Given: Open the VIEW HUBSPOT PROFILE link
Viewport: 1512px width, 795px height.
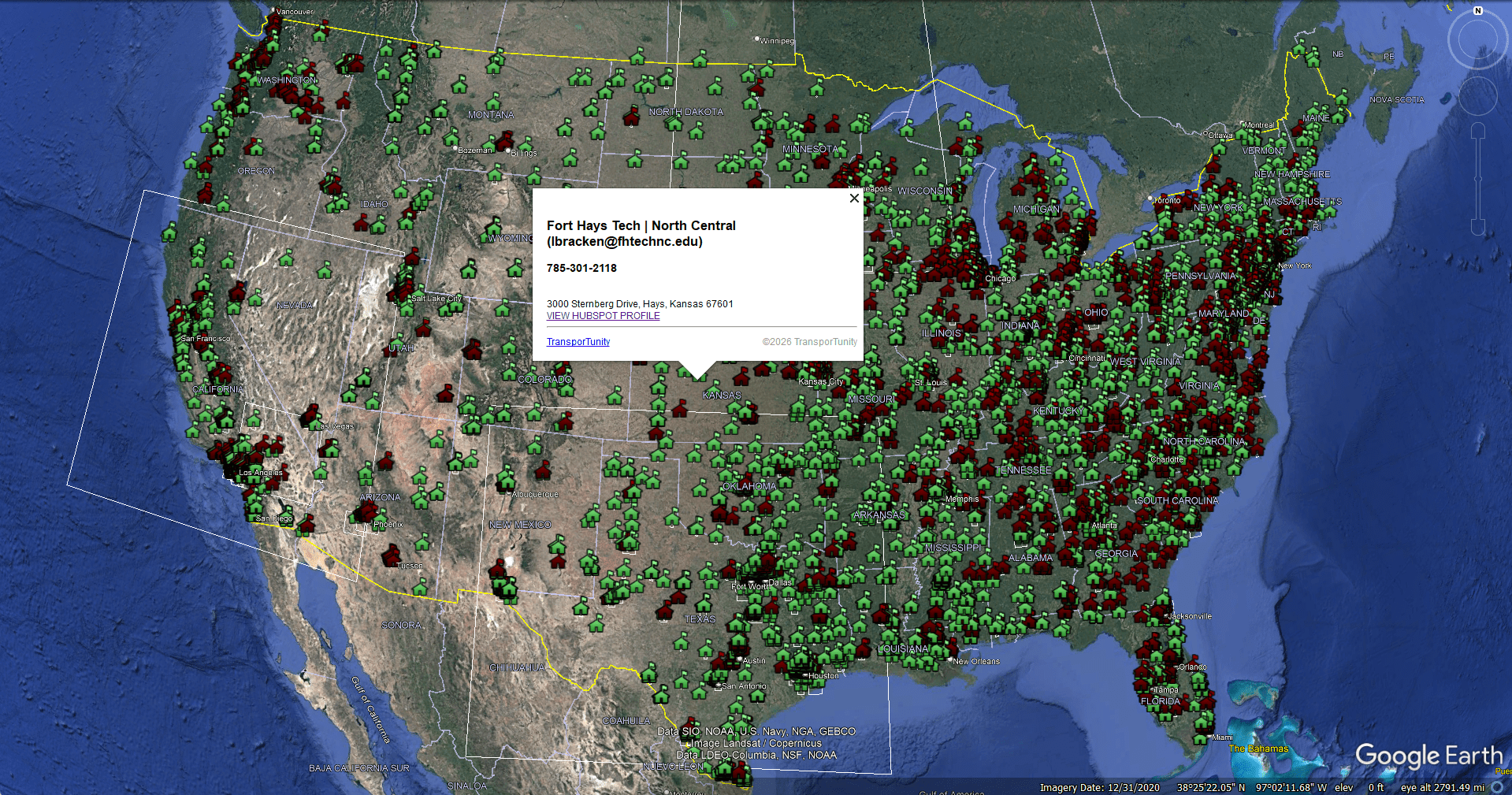Looking at the screenshot, I should tap(604, 316).
